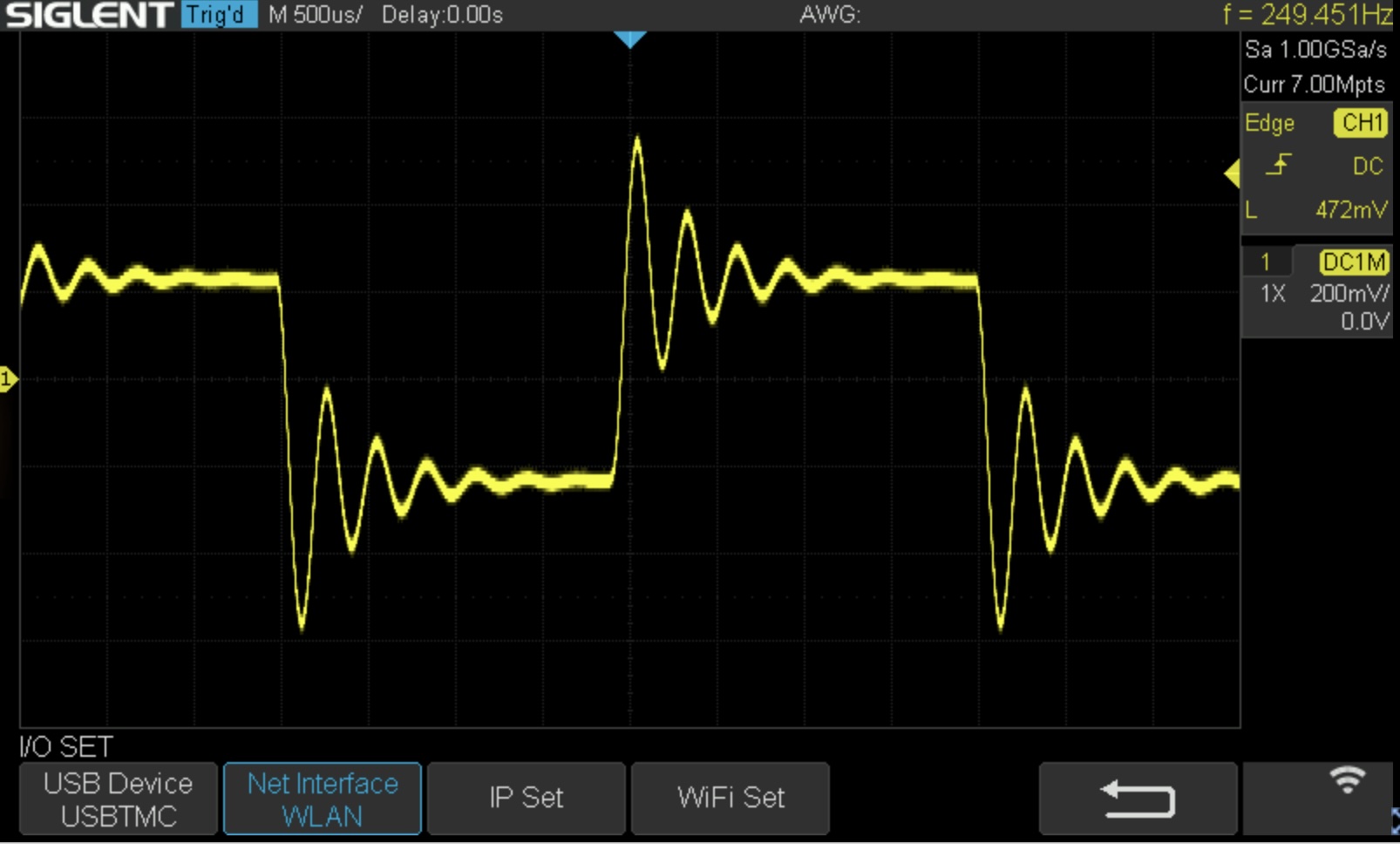Viewport: 1400px width, 844px height.
Task: Click the frequency counter readout
Action: (x=1307, y=14)
